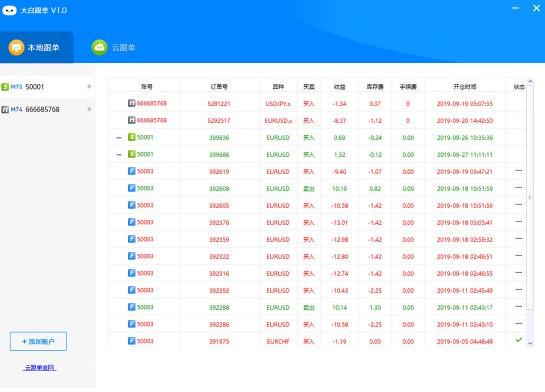Screen dimensions: 545x392
Task: Click the H icon on order 5281221 row
Action: coord(131,103)
